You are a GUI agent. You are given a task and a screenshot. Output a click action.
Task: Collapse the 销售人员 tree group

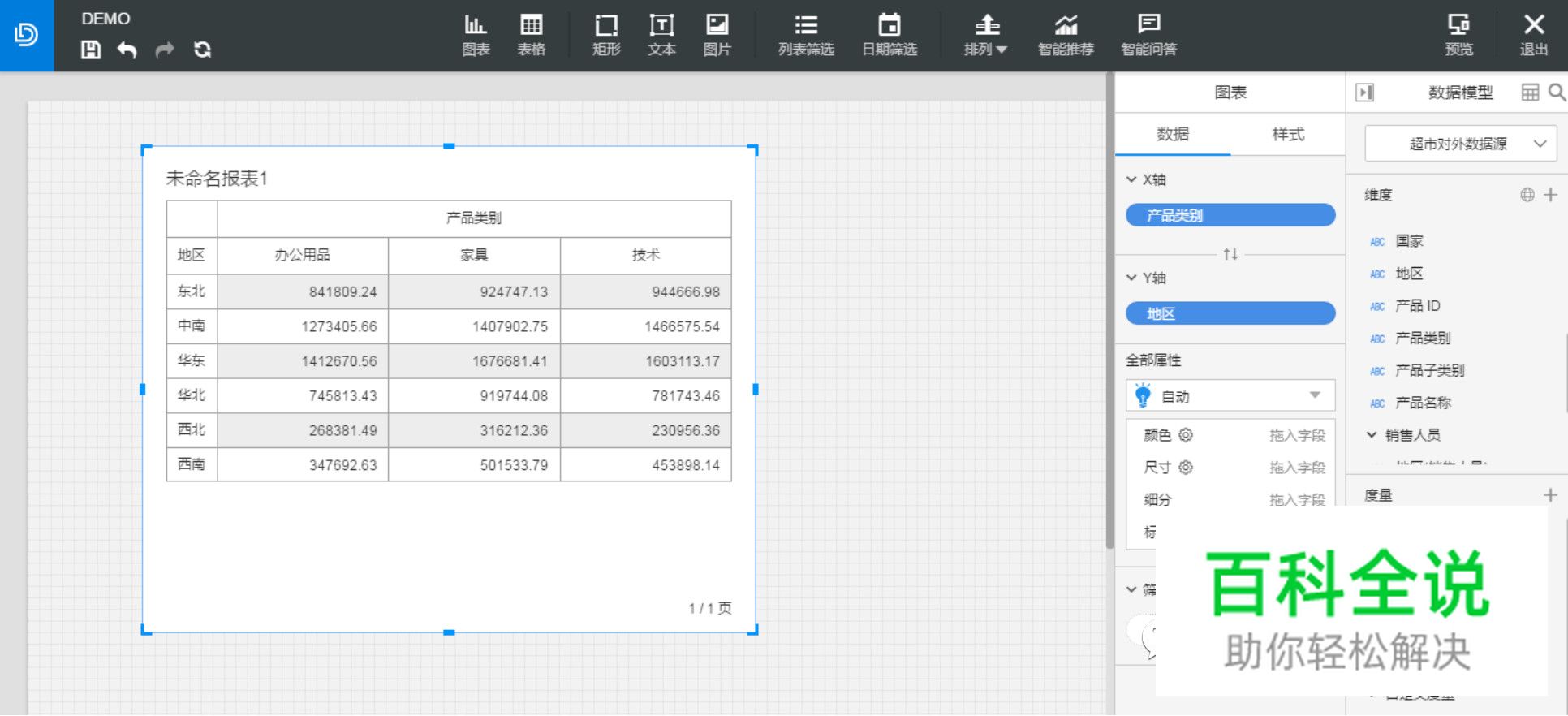1372,435
